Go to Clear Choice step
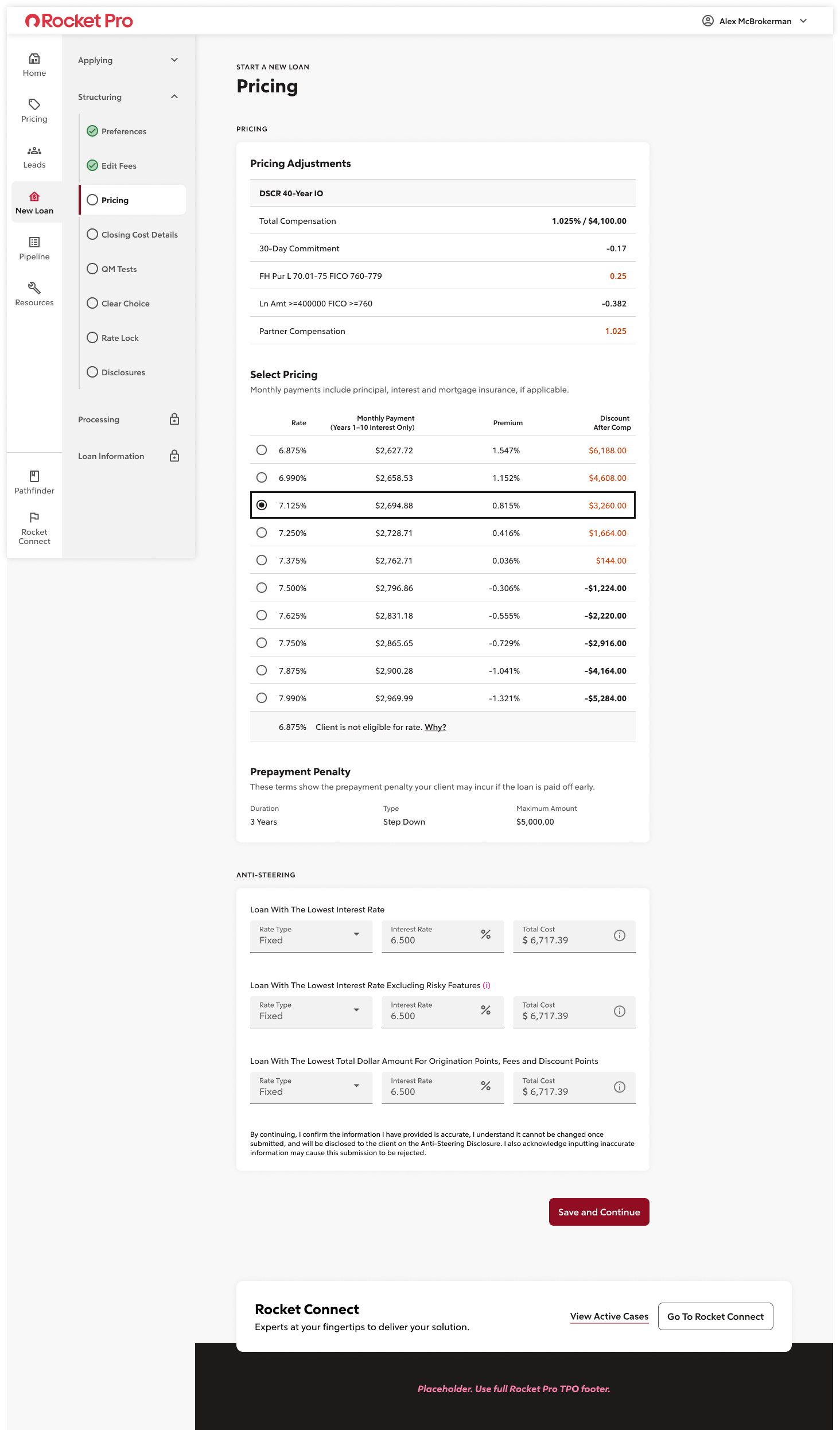 click(x=125, y=304)
